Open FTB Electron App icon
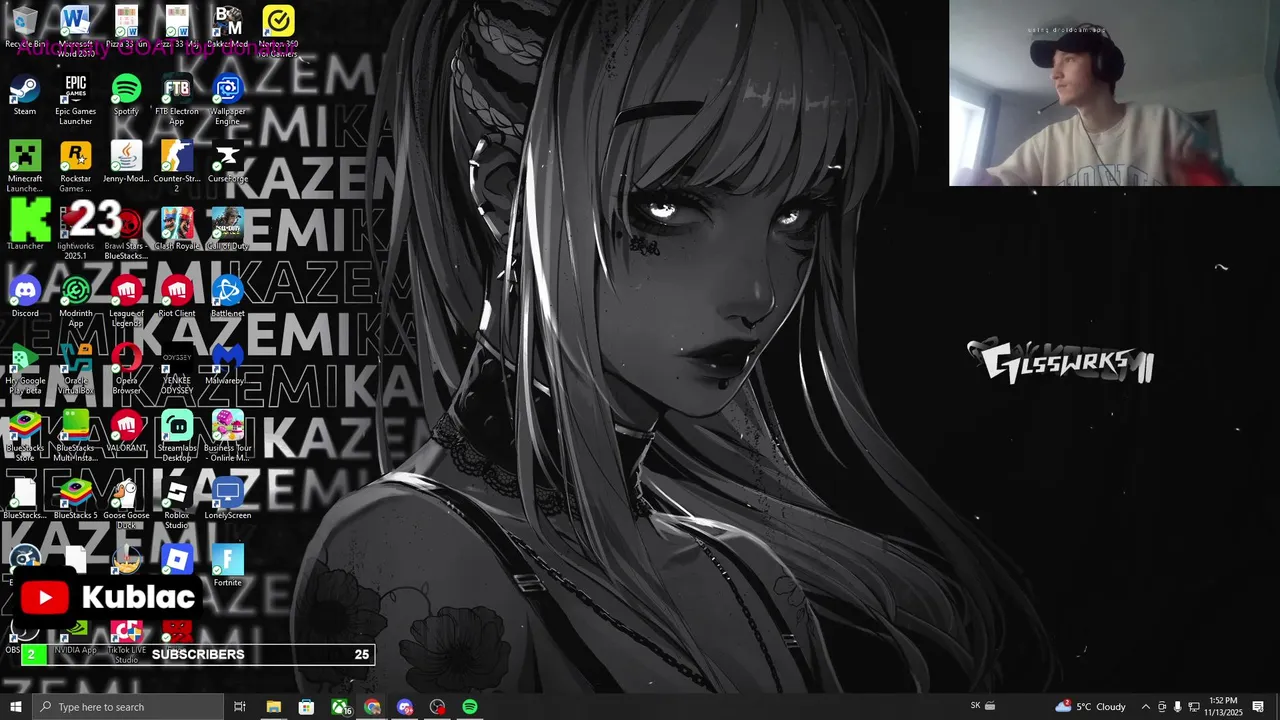The height and width of the screenshot is (720, 1280). [177, 100]
